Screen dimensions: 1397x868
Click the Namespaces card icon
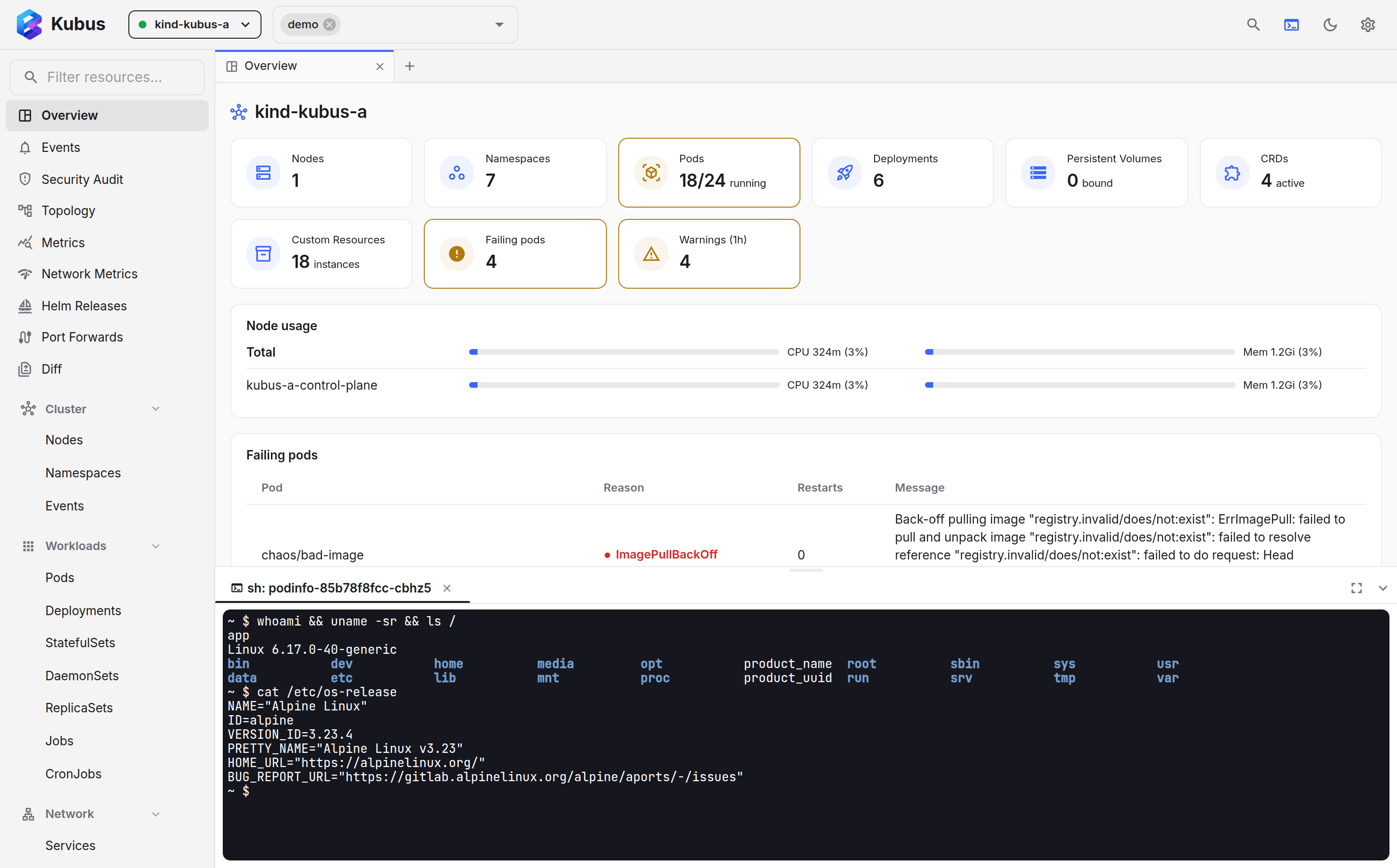tap(457, 173)
